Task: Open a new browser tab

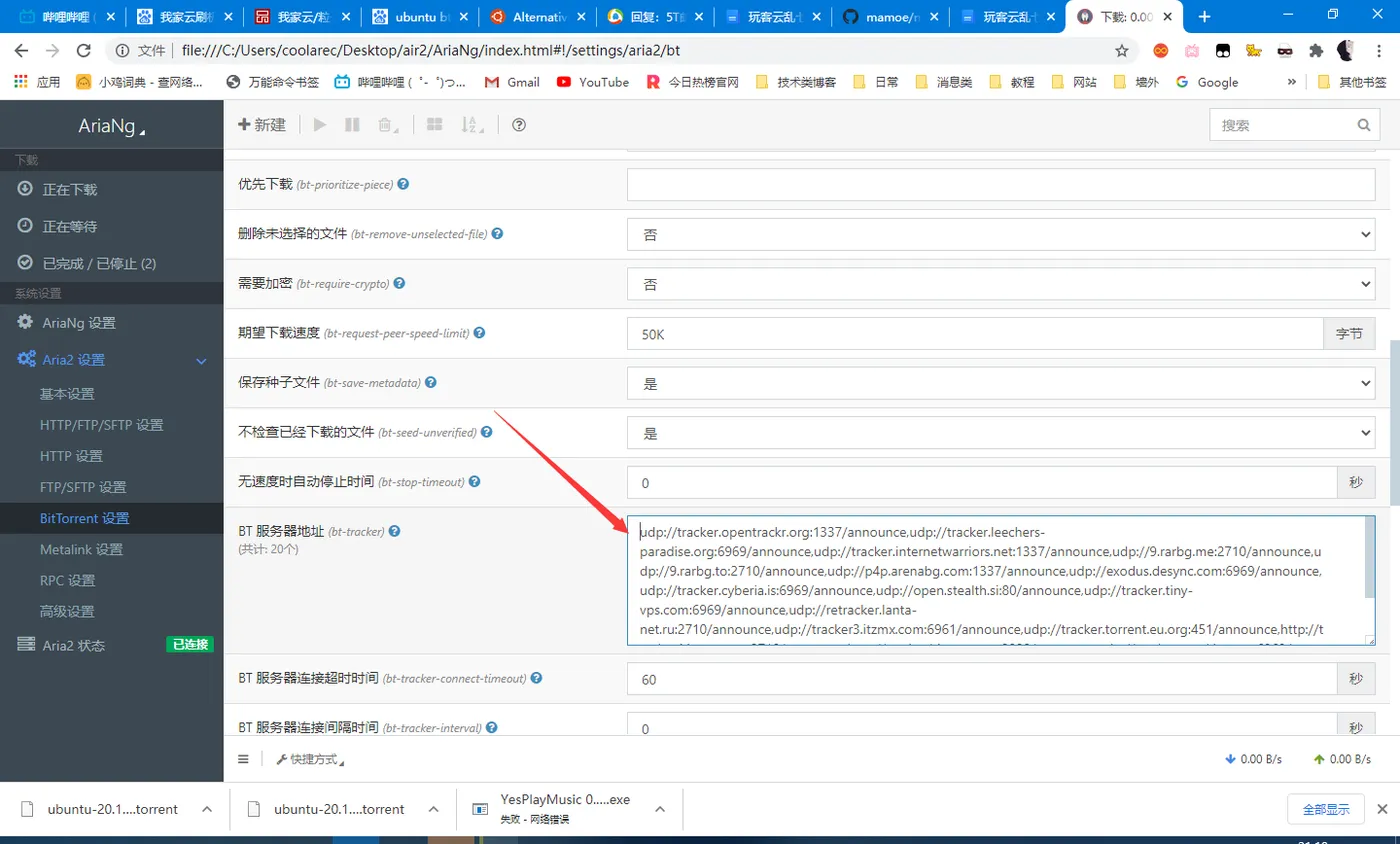Action: coord(1205,16)
